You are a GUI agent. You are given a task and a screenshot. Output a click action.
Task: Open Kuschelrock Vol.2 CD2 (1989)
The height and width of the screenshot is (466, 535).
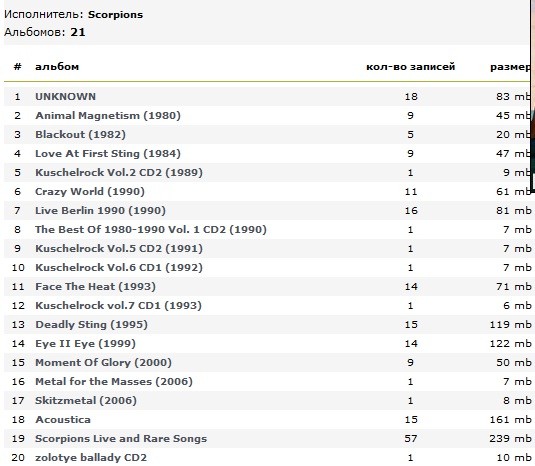[x=119, y=173]
